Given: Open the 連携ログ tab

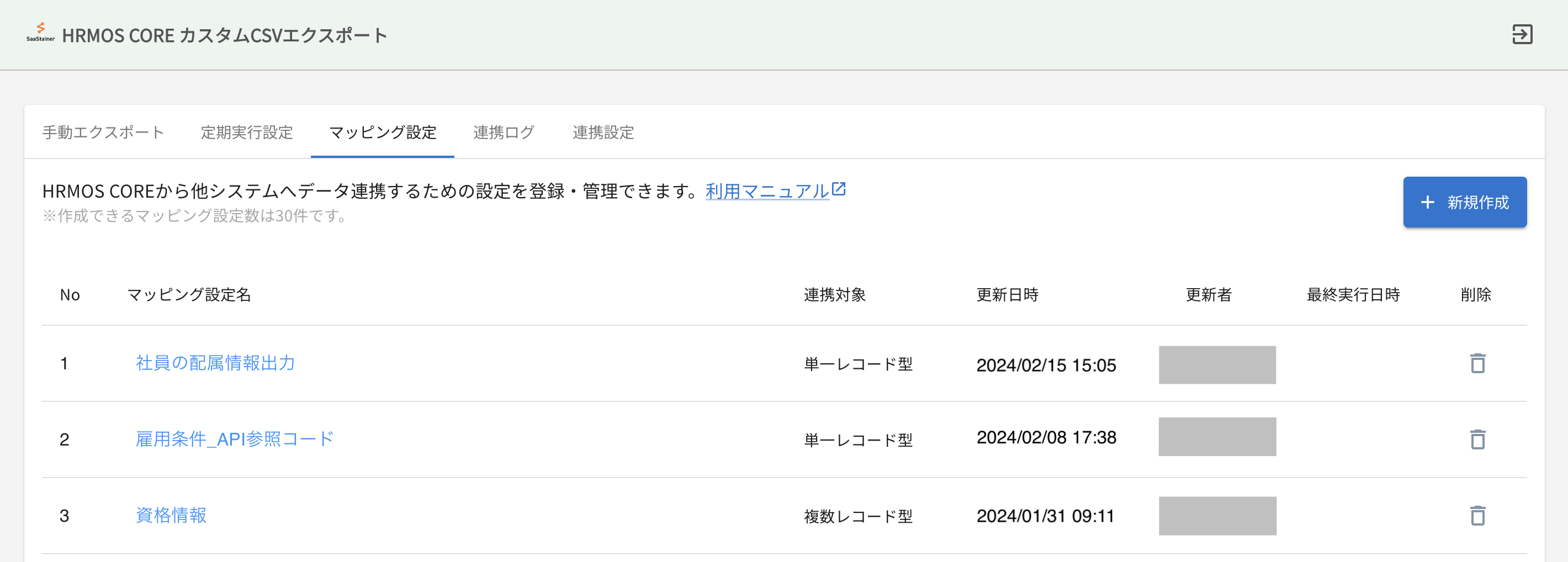Looking at the screenshot, I should (504, 132).
